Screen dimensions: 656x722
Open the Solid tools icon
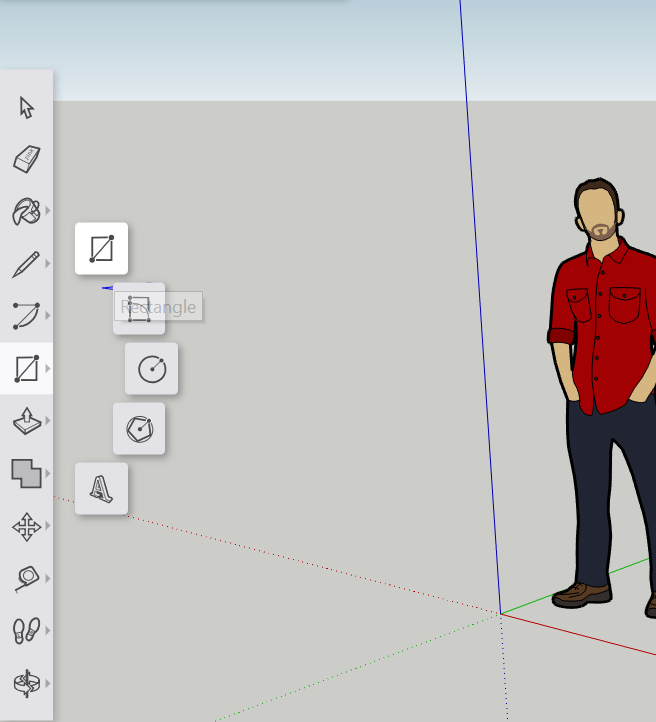pos(26,473)
